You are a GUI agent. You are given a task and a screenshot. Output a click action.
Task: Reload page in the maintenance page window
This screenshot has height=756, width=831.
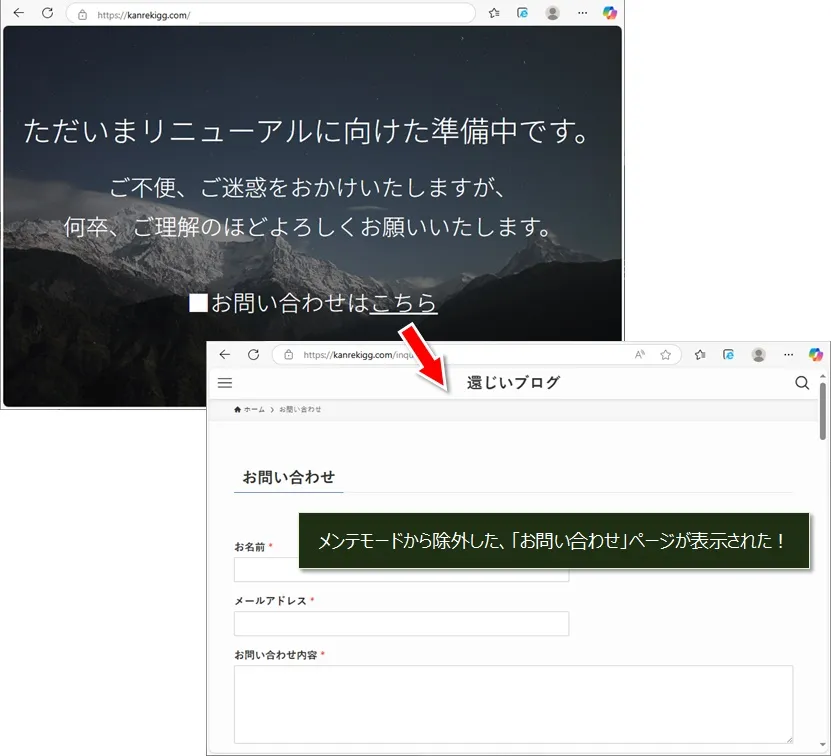pyautogui.click(x=48, y=13)
